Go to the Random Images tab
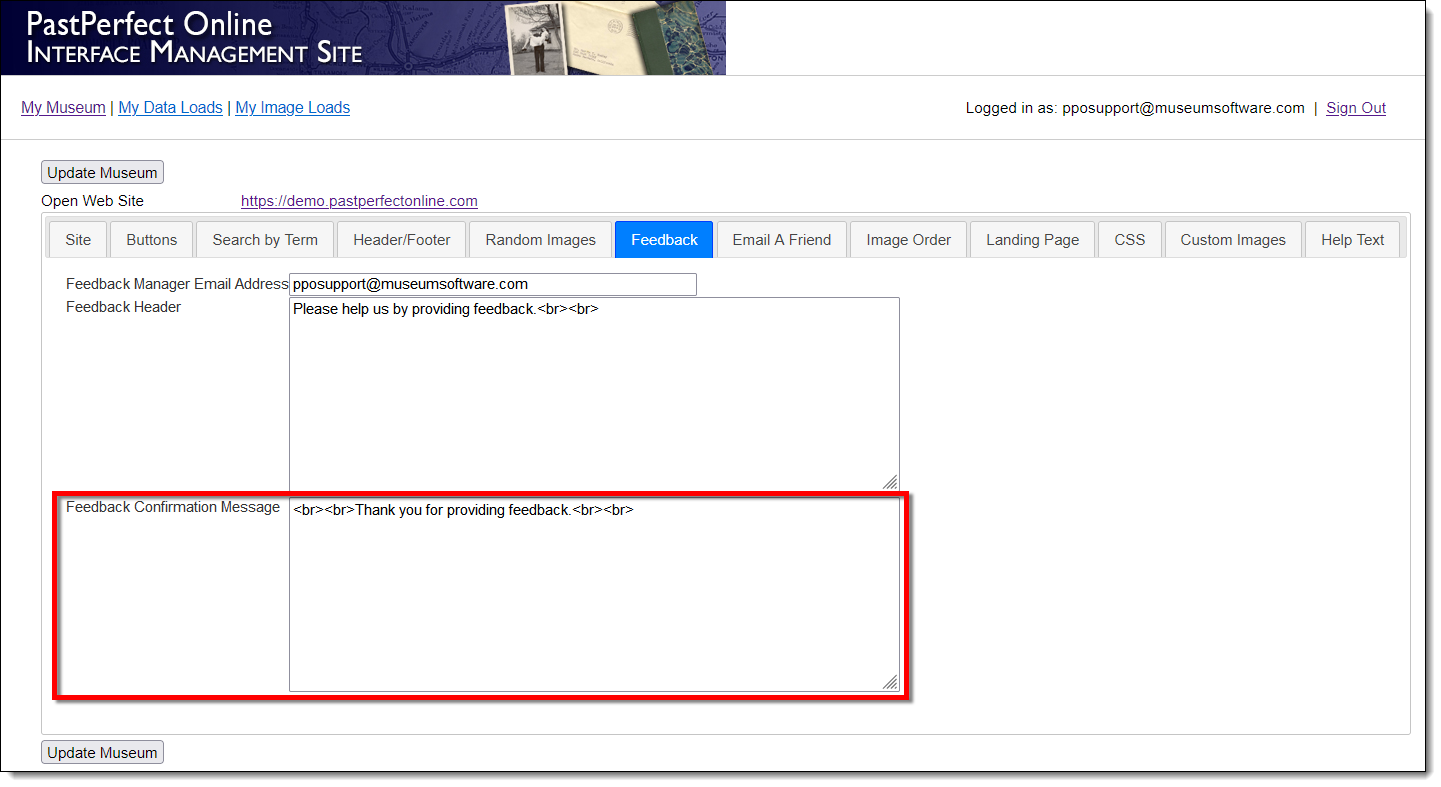 (540, 240)
